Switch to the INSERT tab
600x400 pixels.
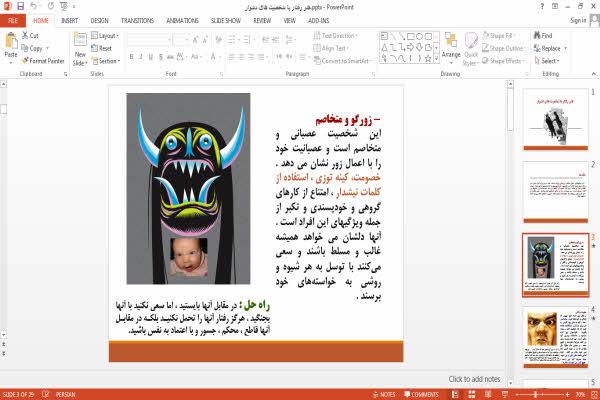[x=69, y=21]
